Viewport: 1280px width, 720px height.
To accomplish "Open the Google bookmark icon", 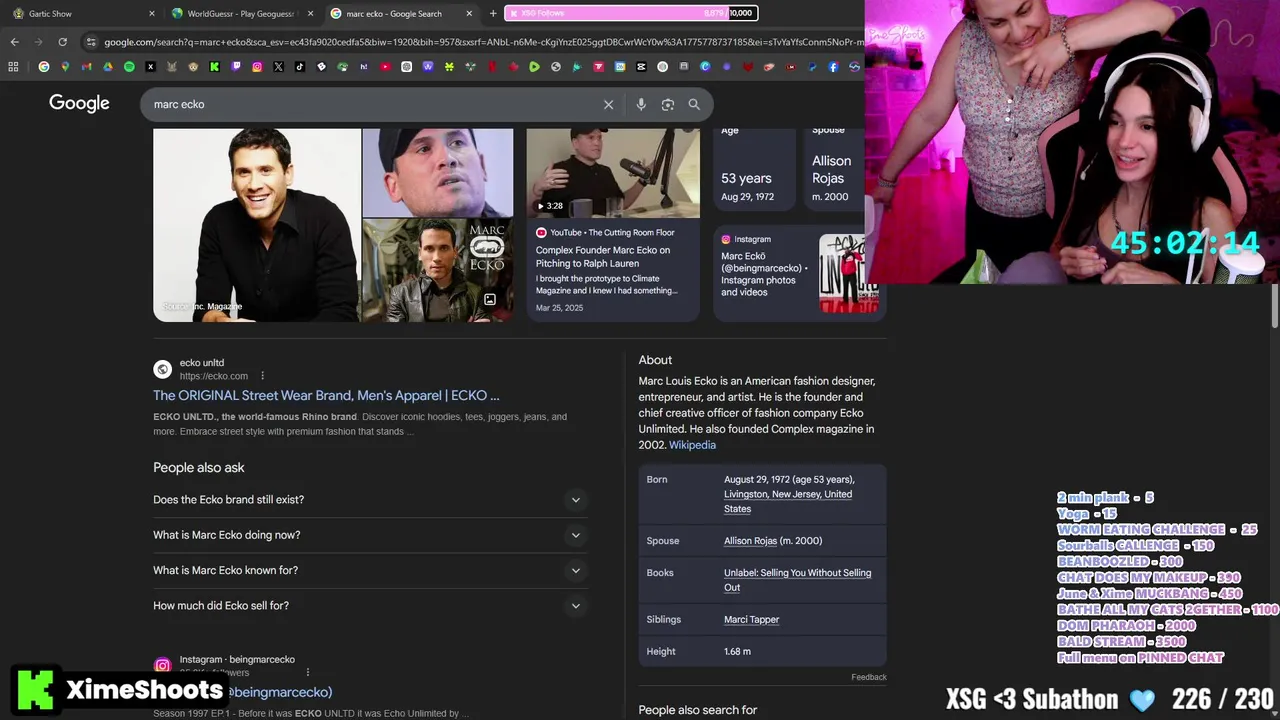I will point(43,67).
